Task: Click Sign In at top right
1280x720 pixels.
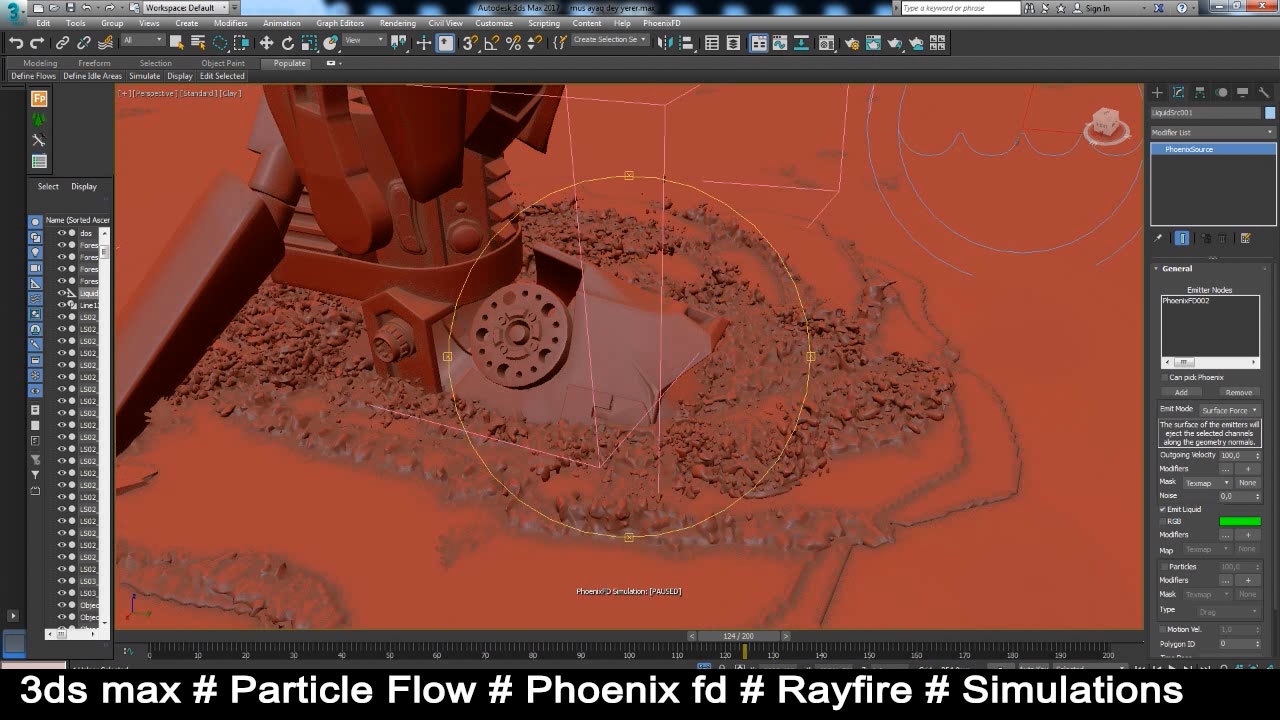Action: pyautogui.click(x=1097, y=8)
